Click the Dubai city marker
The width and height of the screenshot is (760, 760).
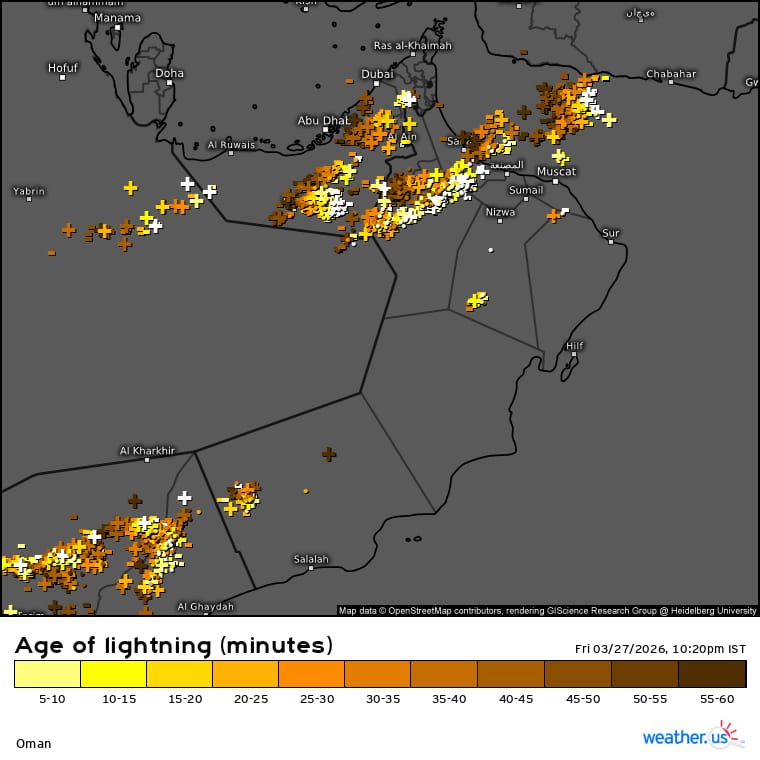376,84
